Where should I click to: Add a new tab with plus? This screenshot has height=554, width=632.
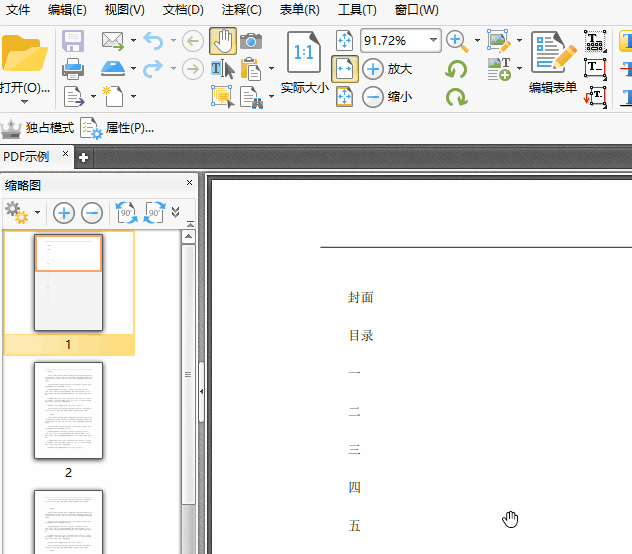click(84, 158)
